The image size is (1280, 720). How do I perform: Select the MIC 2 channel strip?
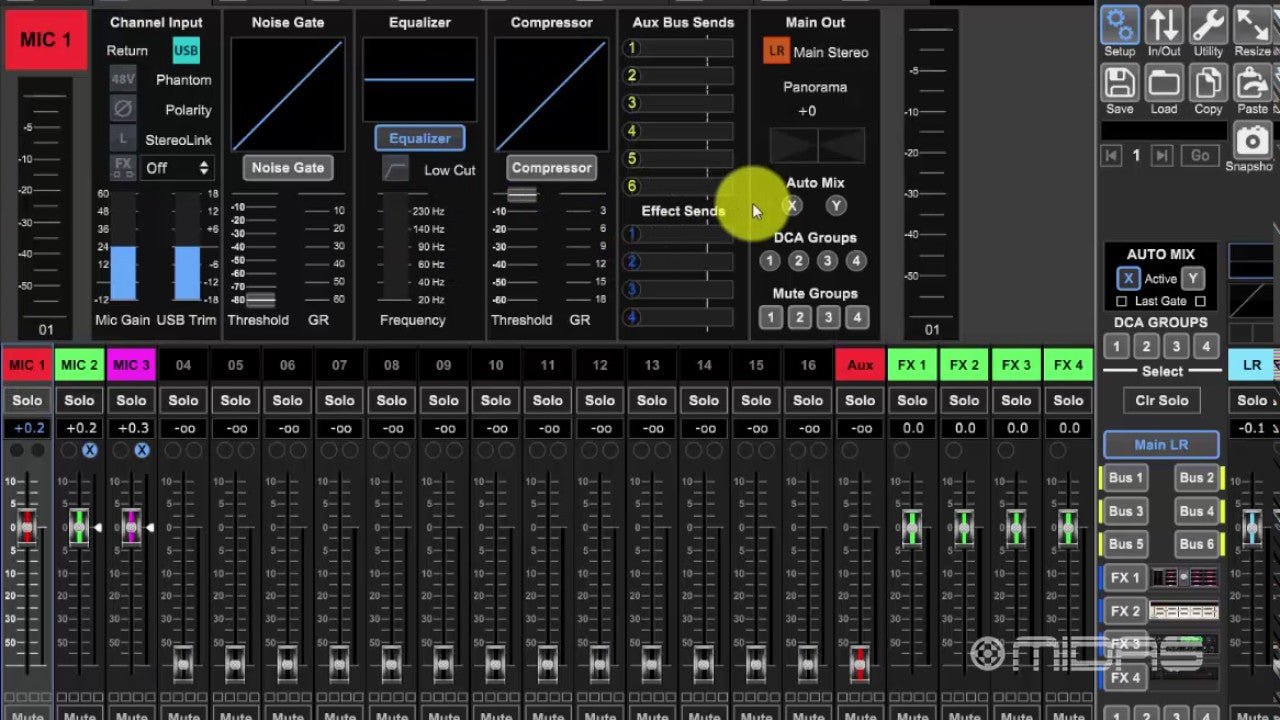click(79, 365)
